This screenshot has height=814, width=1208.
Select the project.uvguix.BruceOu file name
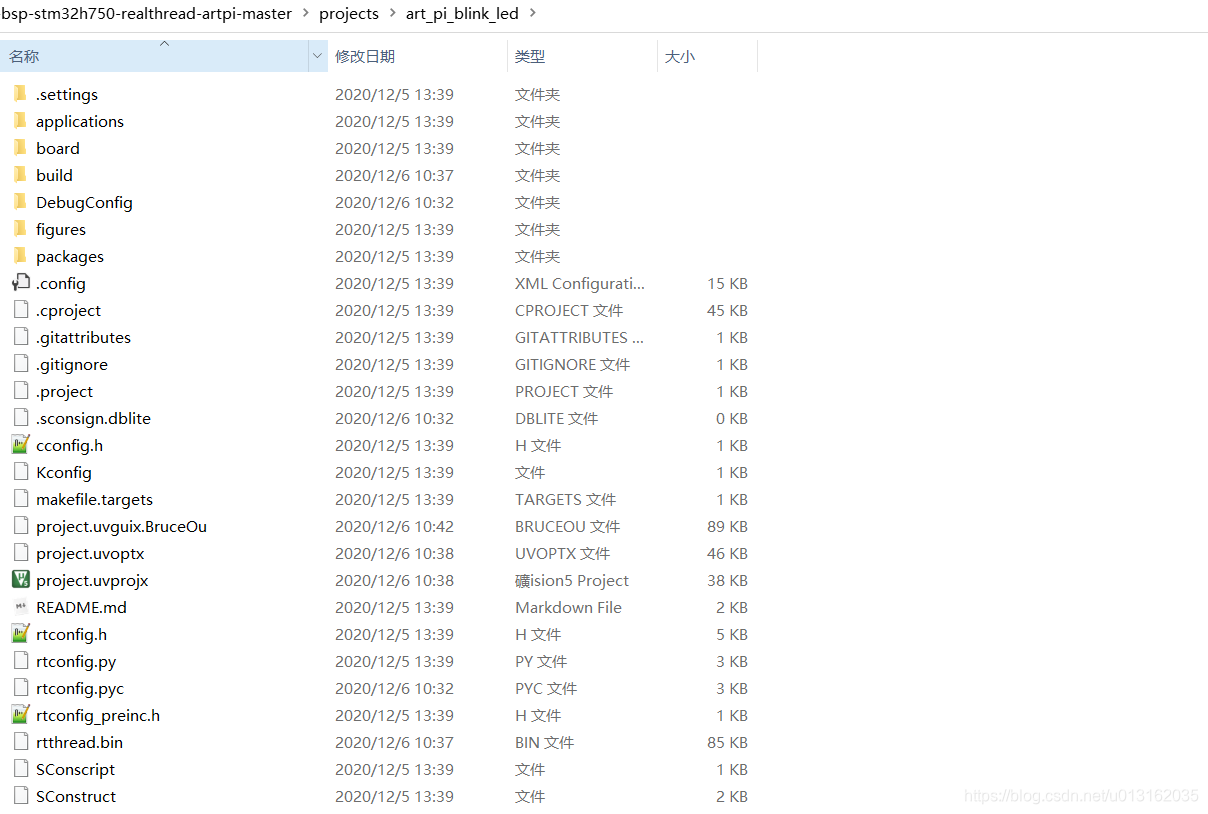tap(121, 526)
